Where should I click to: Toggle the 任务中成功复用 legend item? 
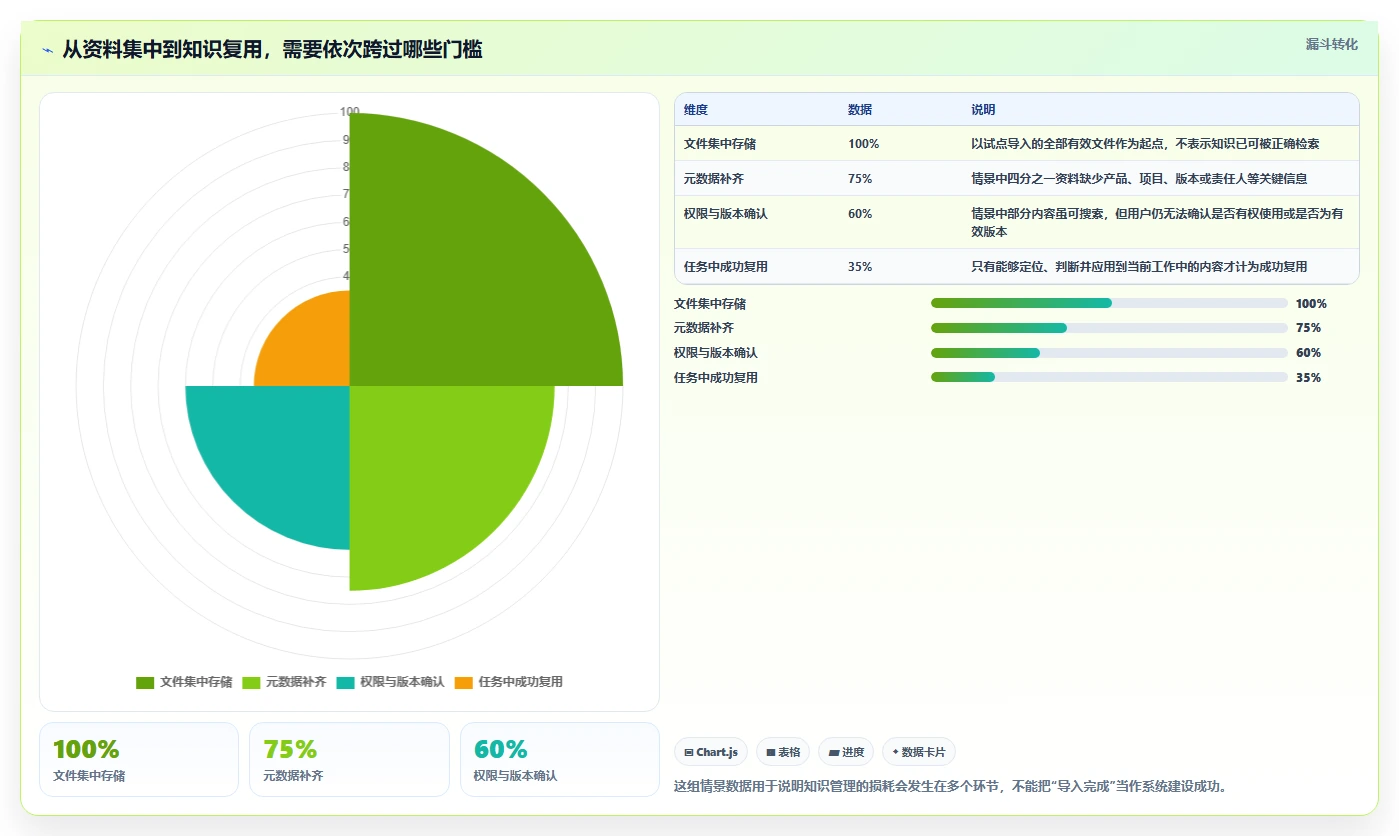(x=508, y=682)
